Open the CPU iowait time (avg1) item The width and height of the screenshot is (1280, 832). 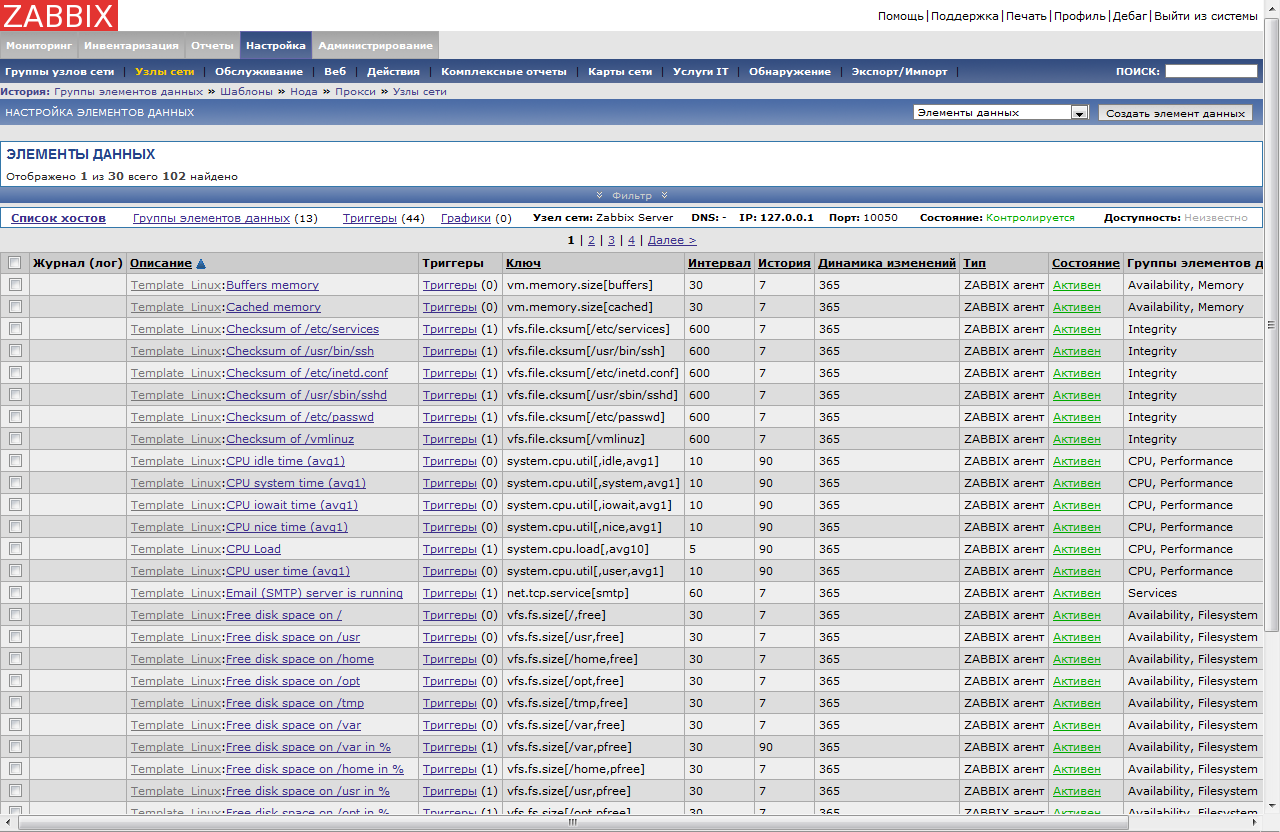tap(292, 505)
